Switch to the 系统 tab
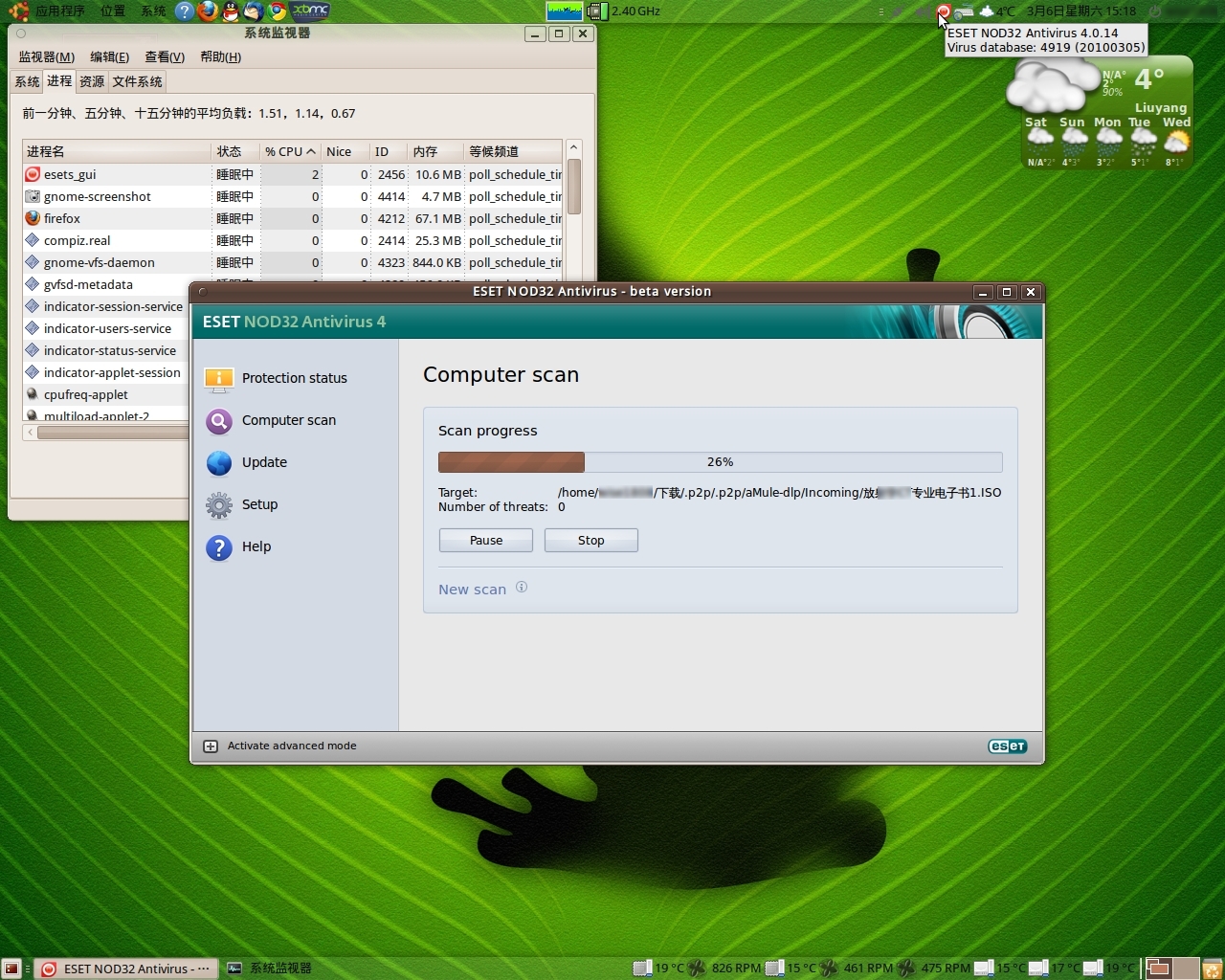 click(x=27, y=82)
